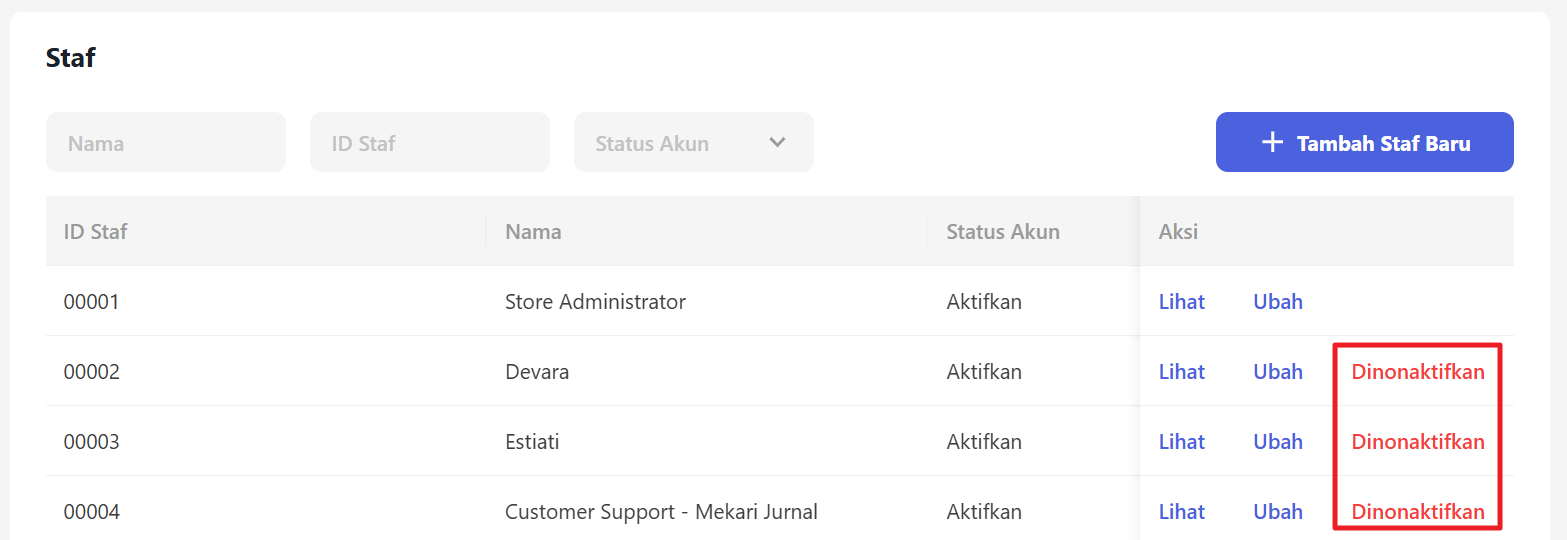Image resolution: width=1567 pixels, height=540 pixels.
Task: Deactivate Customer Support - Mekari Jurnal account
Action: pyautogui.click(x=1417, y=512)
